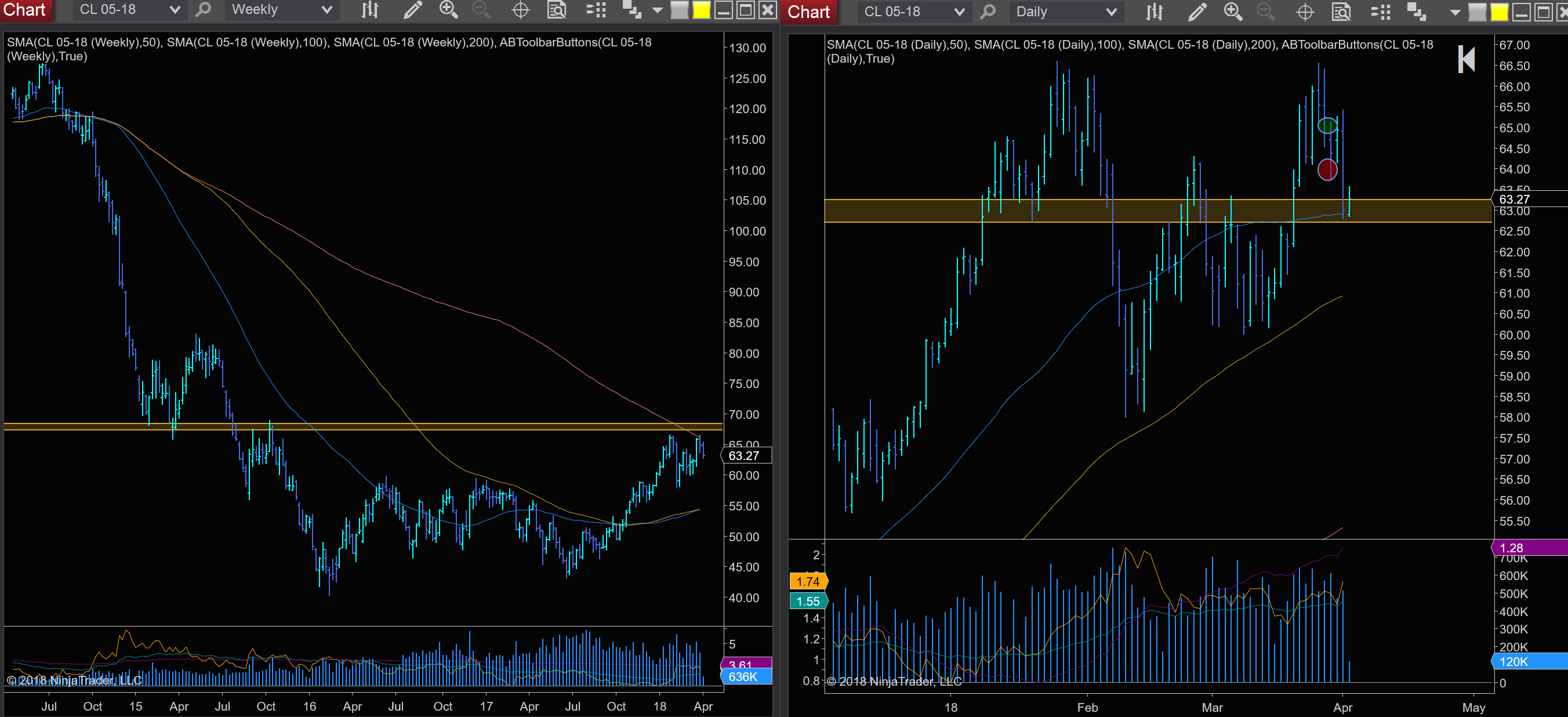Image resolution: width=1568 pixels, height=717 pixels.
Task: Click the 120K volume marker on Daily chart
Action: pyautogui.click(x=1529, y=661)
